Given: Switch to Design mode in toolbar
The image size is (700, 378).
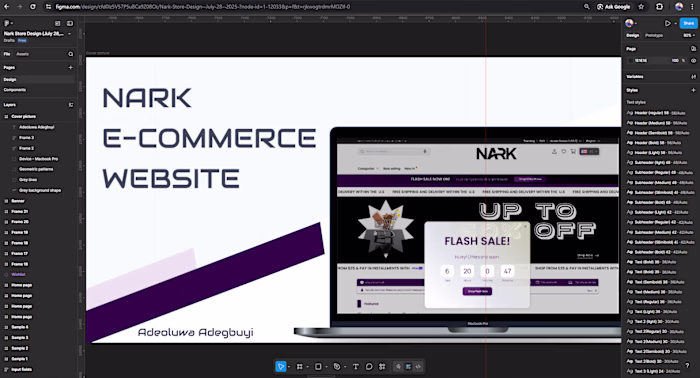Looking at the screenshot, I should [x=408, y=366].
